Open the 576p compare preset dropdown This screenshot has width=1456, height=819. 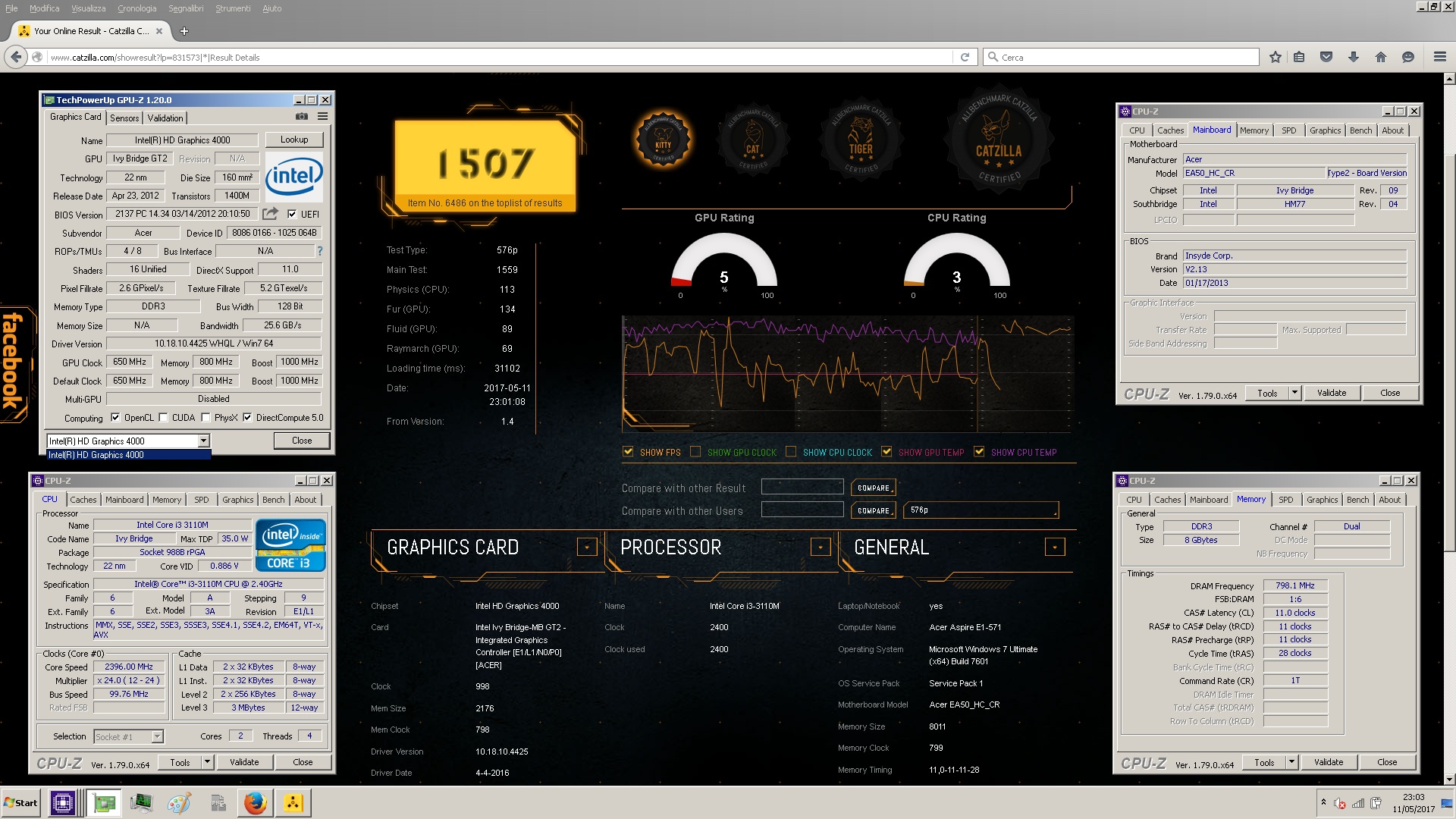(x=981, y=510)
